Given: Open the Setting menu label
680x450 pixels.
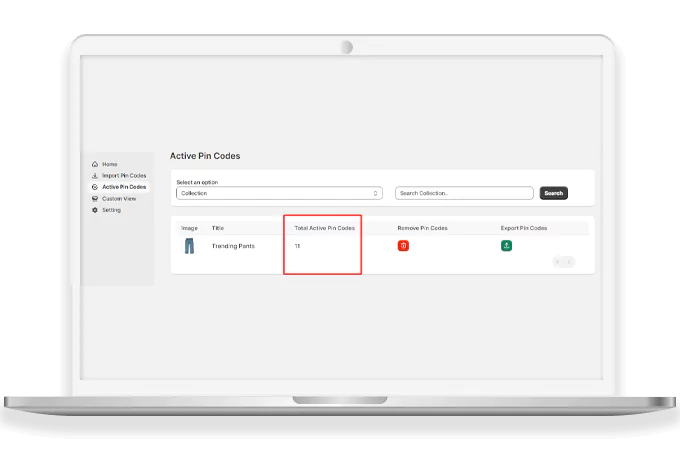Looking at the screenshot, I should [x=111, y=210].
